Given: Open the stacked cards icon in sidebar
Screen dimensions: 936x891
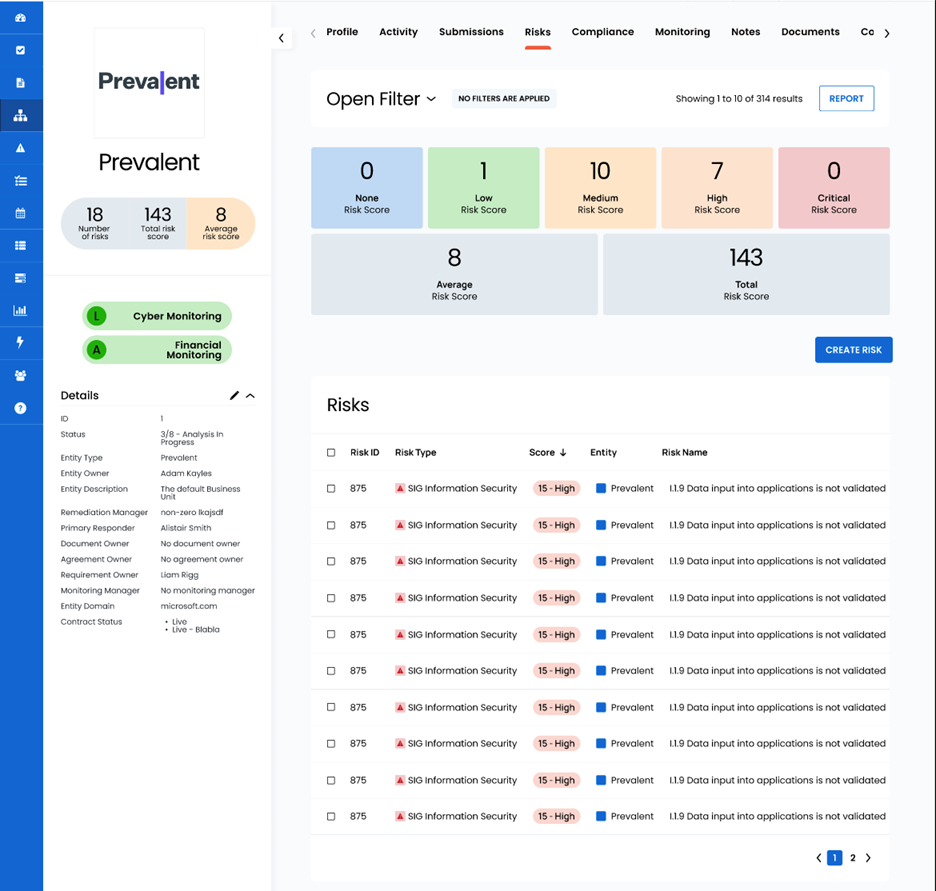Looking at the screenshot, I should pos(20,278).
